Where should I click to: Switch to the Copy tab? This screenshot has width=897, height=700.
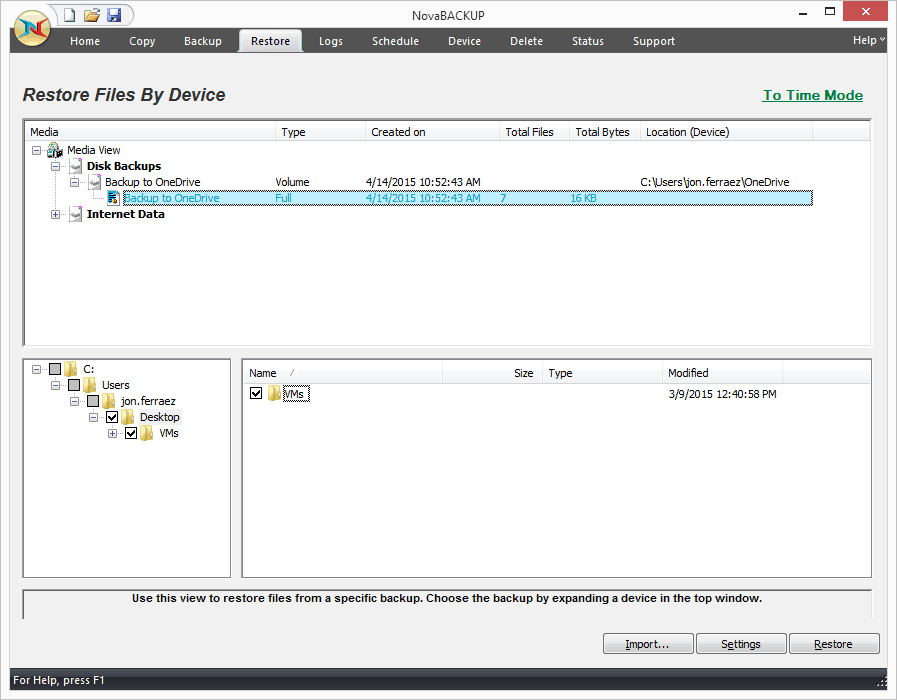tap(142, 41)
